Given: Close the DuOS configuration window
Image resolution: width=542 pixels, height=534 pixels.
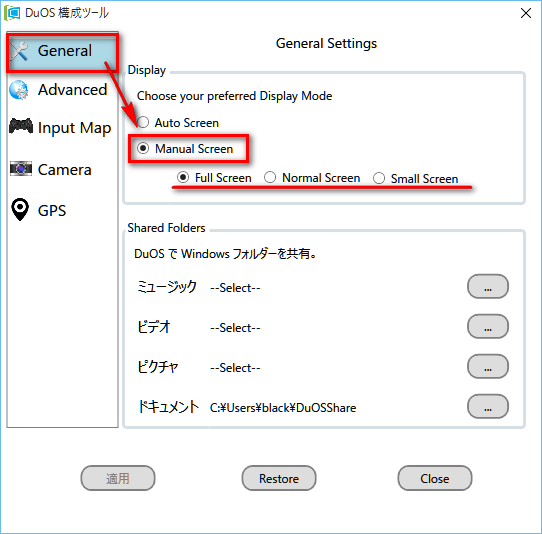Looking at the screenshot, I should (x=526, y=13).
